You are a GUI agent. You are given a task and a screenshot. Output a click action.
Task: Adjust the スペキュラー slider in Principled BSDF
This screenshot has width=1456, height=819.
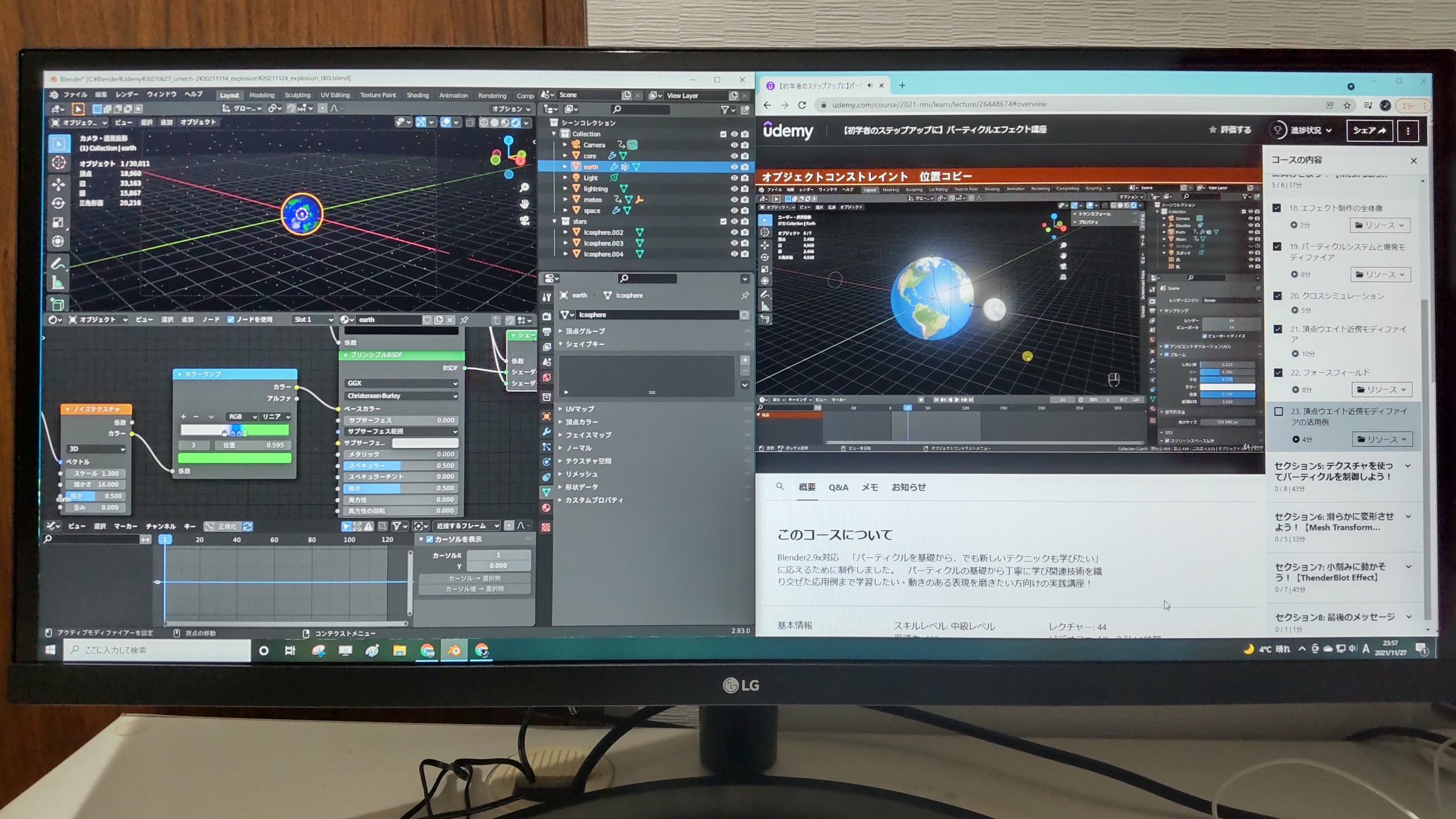[x=401, y=466]
